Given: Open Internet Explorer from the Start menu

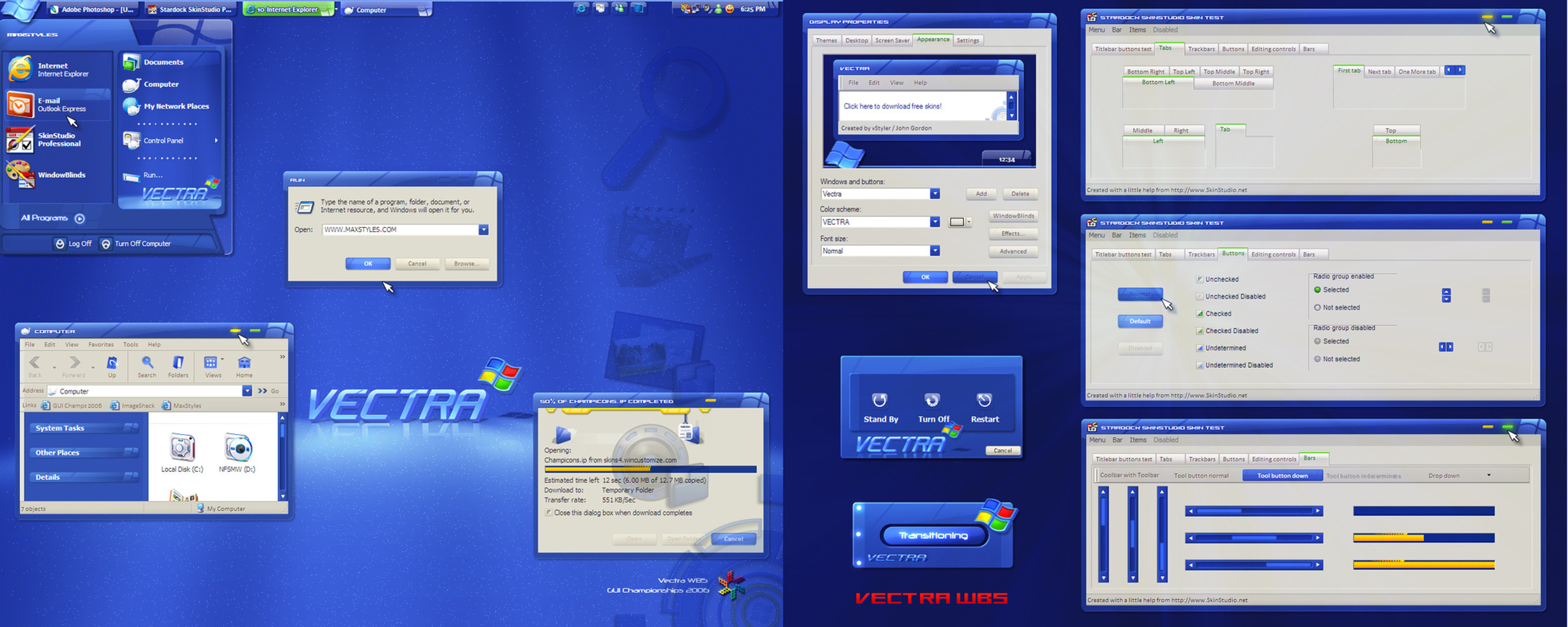Looking at the screenshot, I should [20, 69].
